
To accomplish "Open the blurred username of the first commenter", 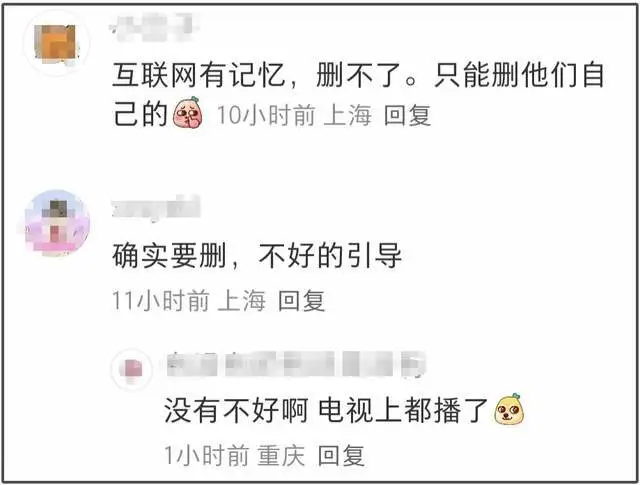I will click(x=152, y=28).
